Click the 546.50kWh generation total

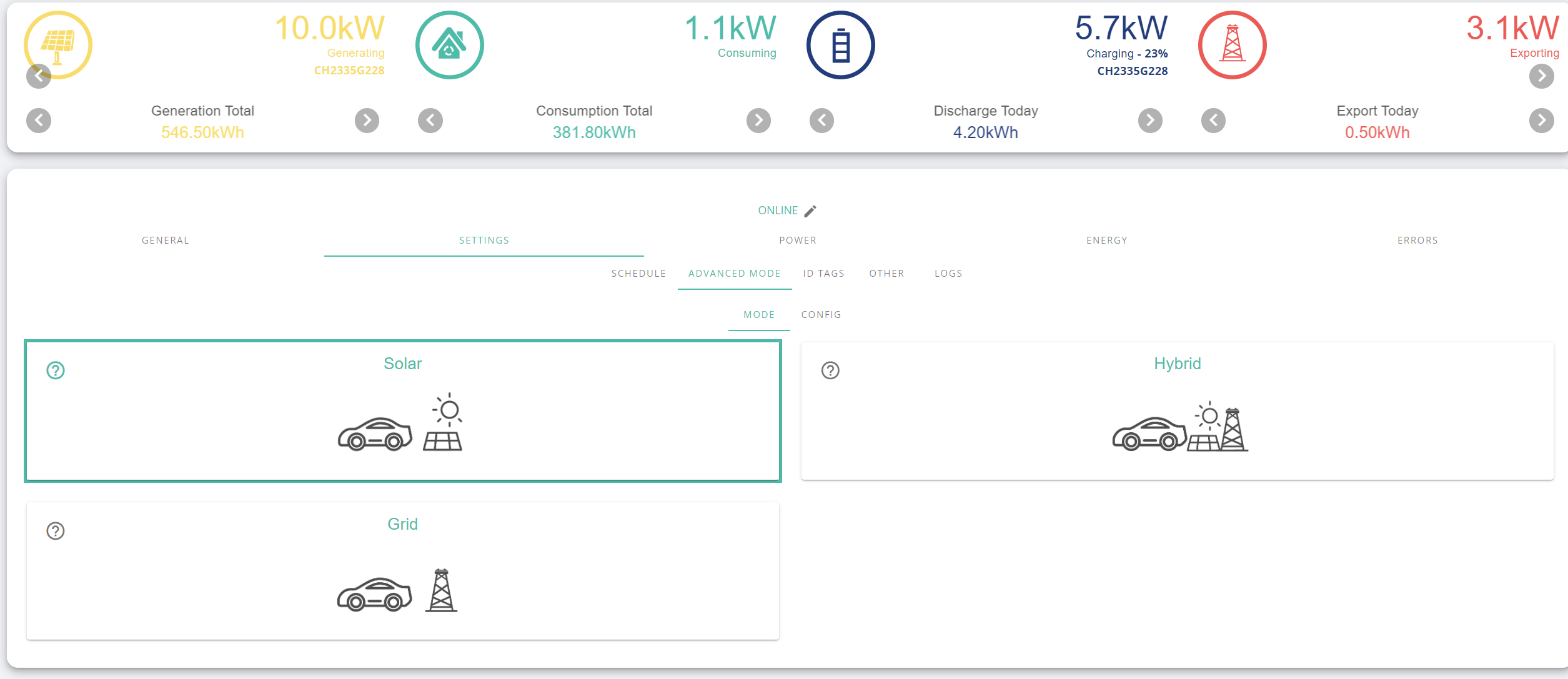202,132
